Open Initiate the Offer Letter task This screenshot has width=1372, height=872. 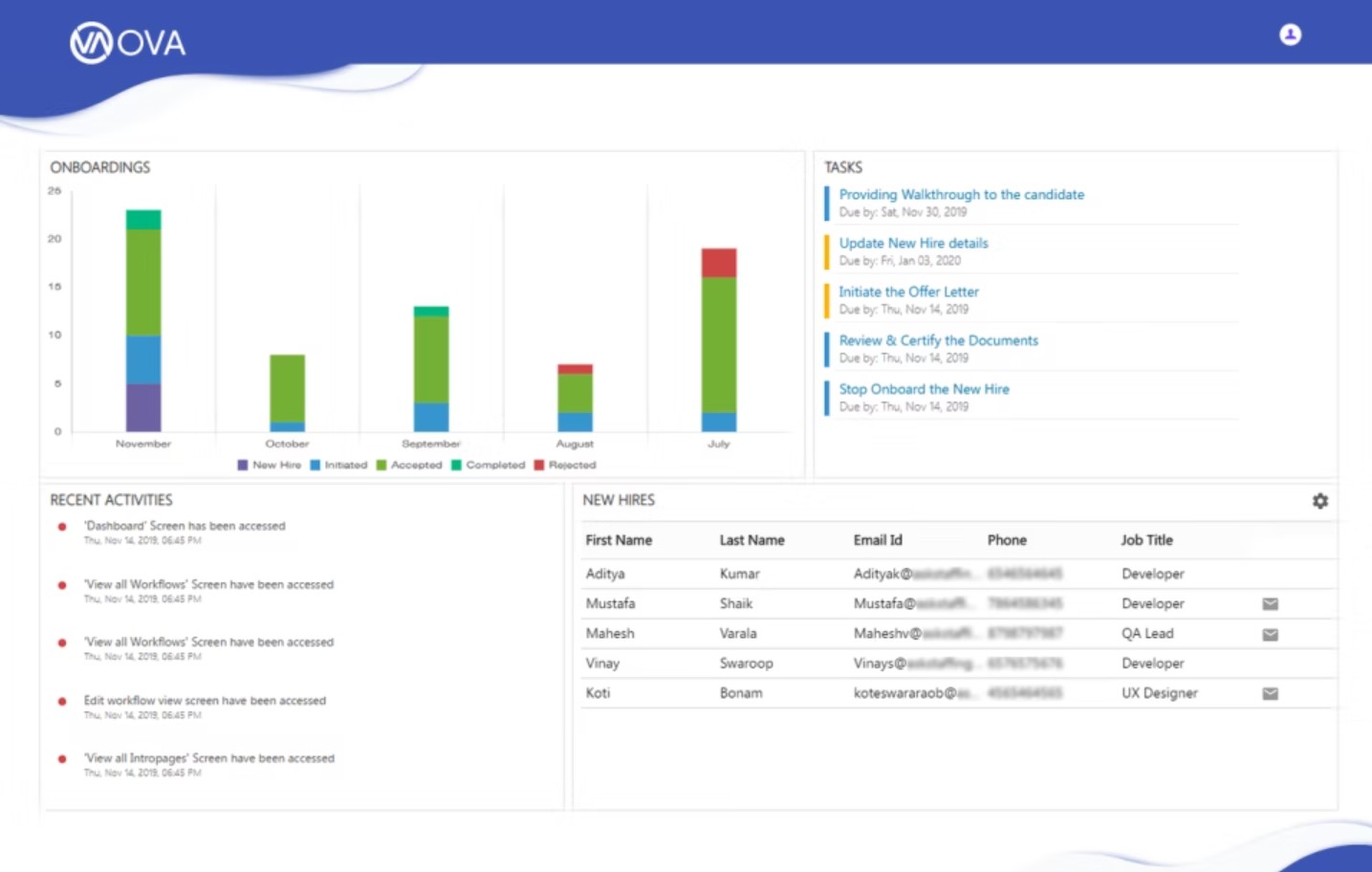click(x=908, y=292)
